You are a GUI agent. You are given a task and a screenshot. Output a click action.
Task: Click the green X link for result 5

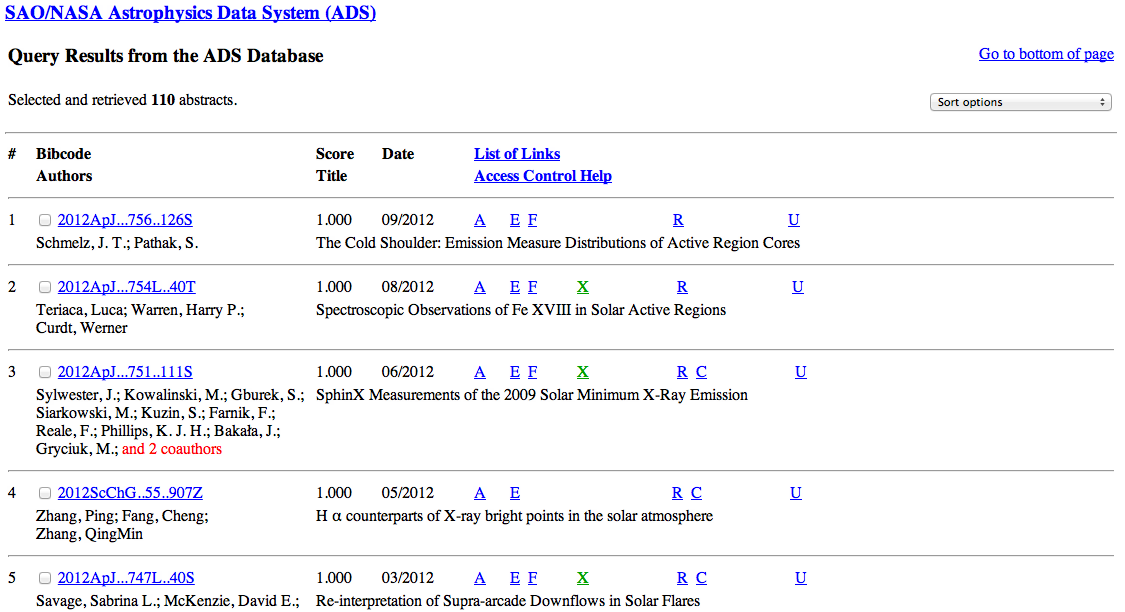tap(583, 578)
